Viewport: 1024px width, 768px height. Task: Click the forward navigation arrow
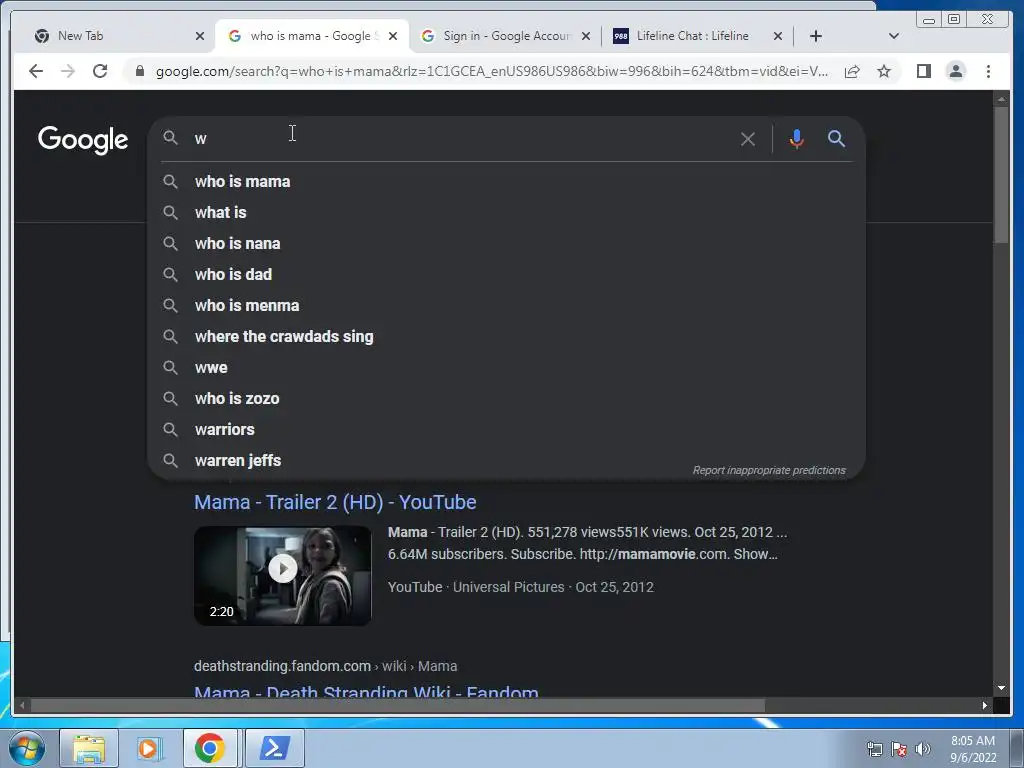coord(68,71)
